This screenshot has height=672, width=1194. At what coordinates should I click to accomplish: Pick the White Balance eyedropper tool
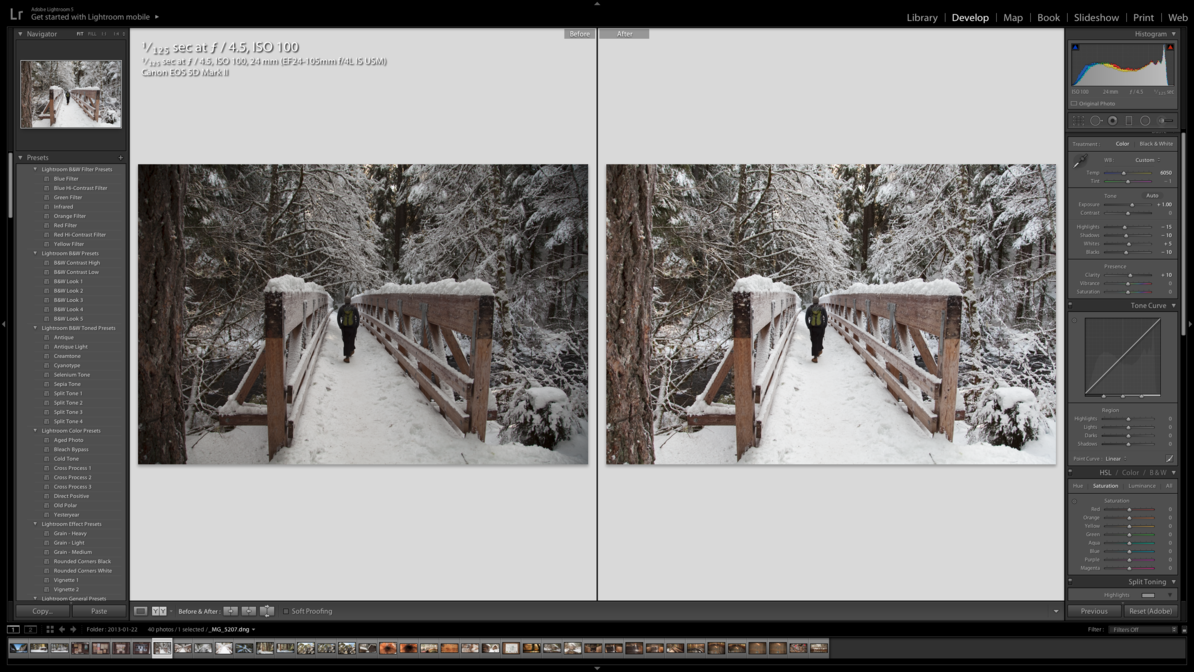(x=1080, y=162)
